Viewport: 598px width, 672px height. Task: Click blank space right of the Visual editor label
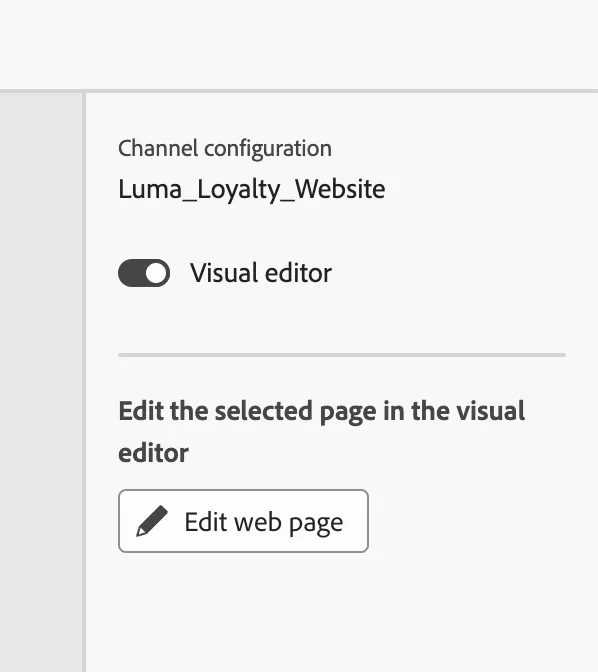pos(463,273)
